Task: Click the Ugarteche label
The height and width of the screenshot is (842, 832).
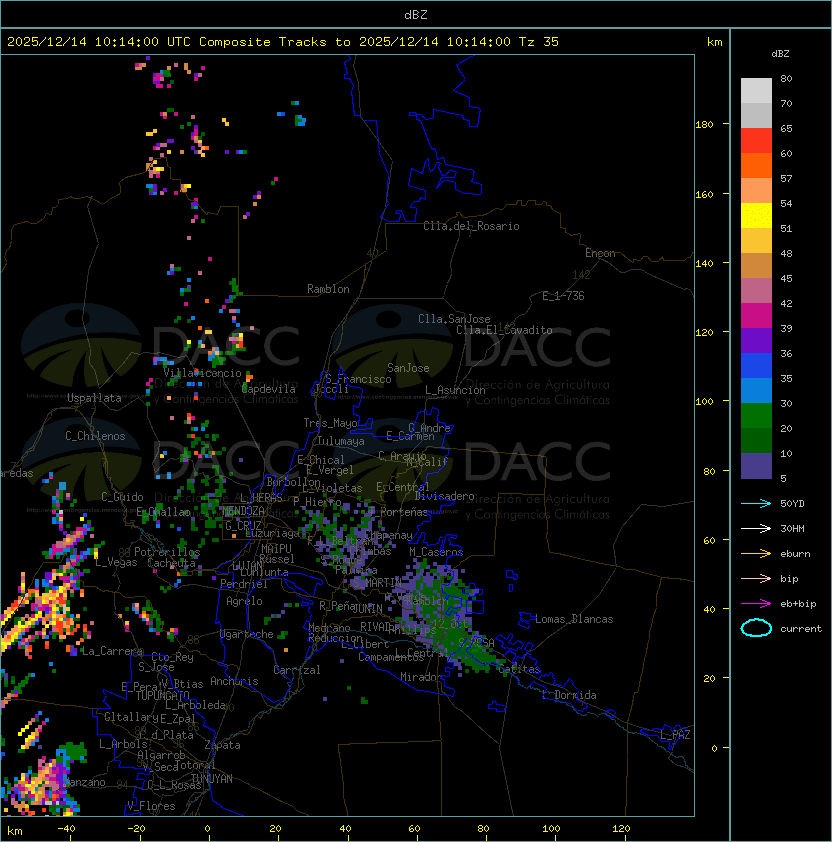Action: point(247,634)
